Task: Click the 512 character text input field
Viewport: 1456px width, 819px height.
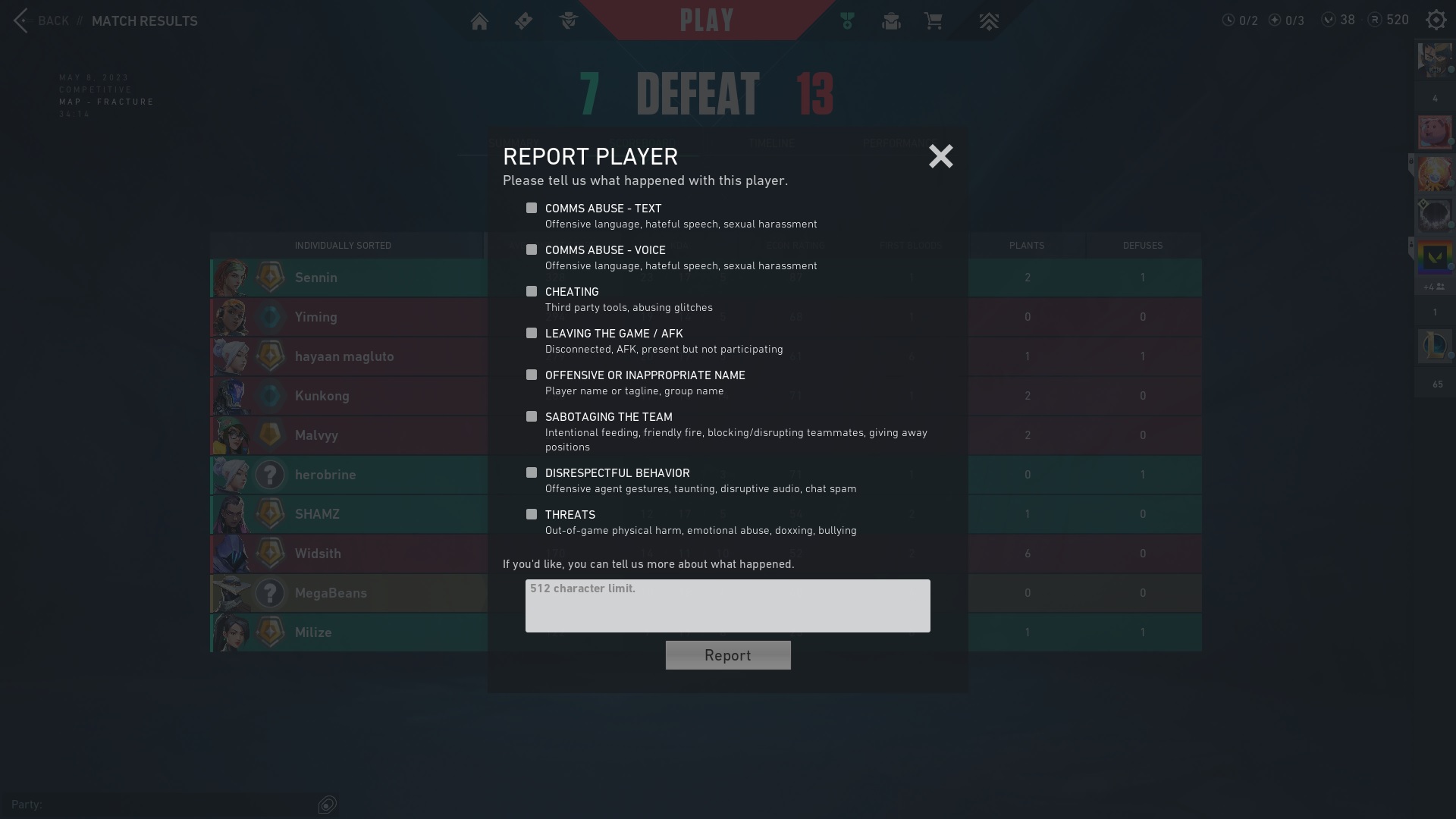Action: tap(727, 605)
